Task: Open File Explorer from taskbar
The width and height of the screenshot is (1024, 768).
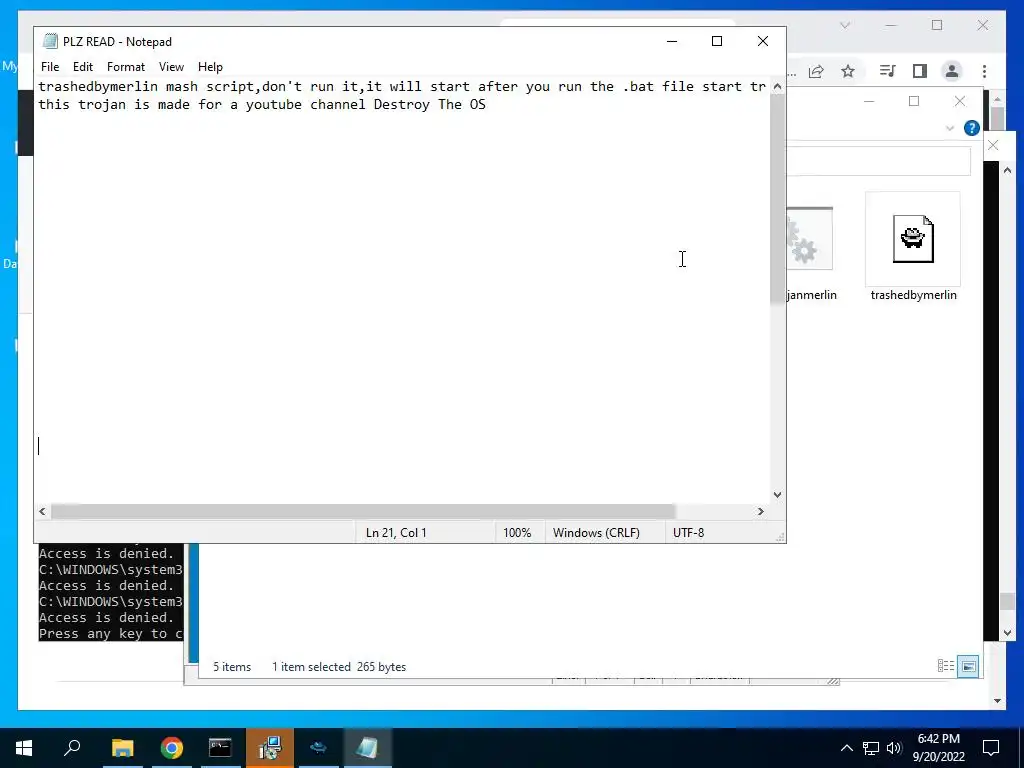Action: point(122,747)
